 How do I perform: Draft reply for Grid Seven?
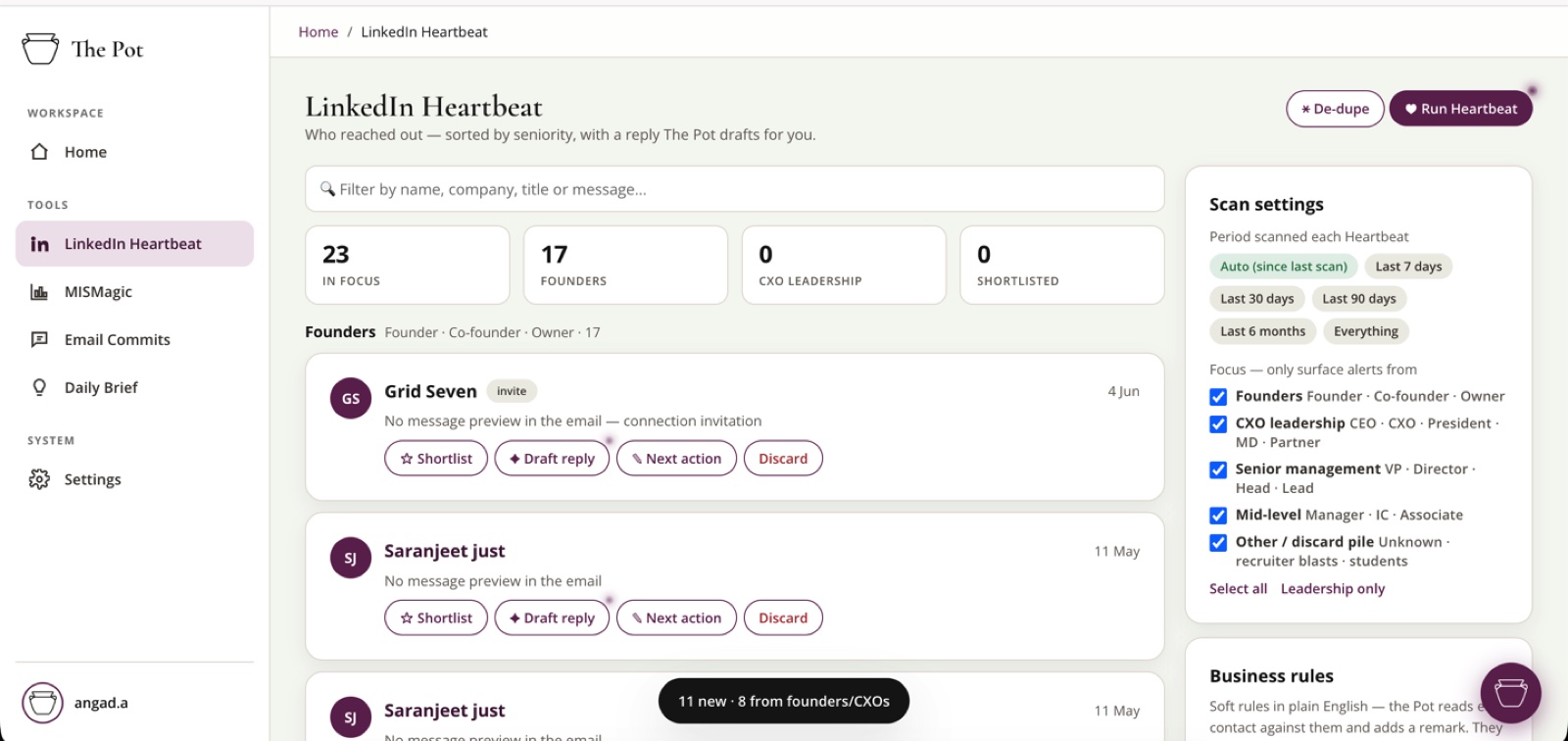click(x=552, y=459)
